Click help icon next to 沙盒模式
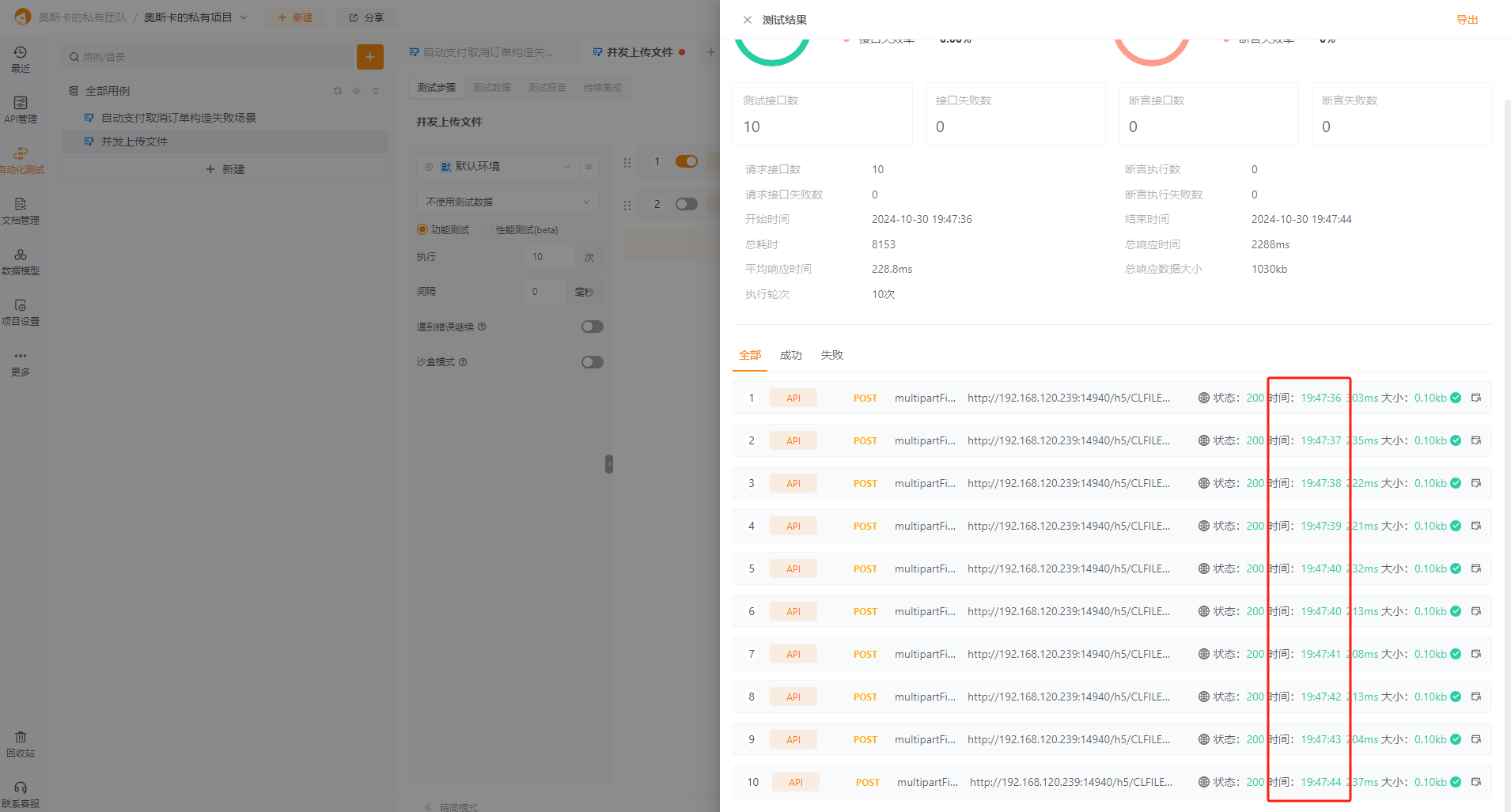Screen dimensions: 1511x812 463,362
